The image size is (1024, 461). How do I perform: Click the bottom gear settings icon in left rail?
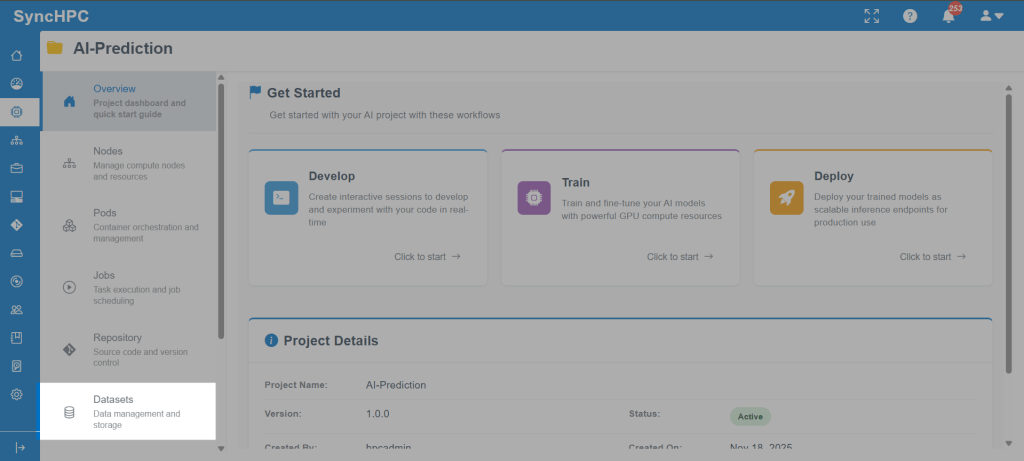tap(16, 395)
